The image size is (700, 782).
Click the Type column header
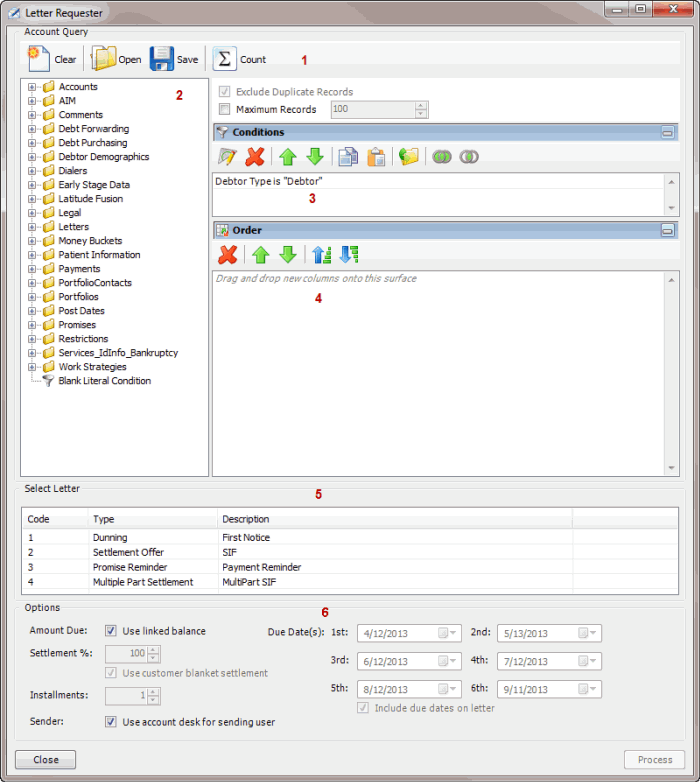(153, 519)
